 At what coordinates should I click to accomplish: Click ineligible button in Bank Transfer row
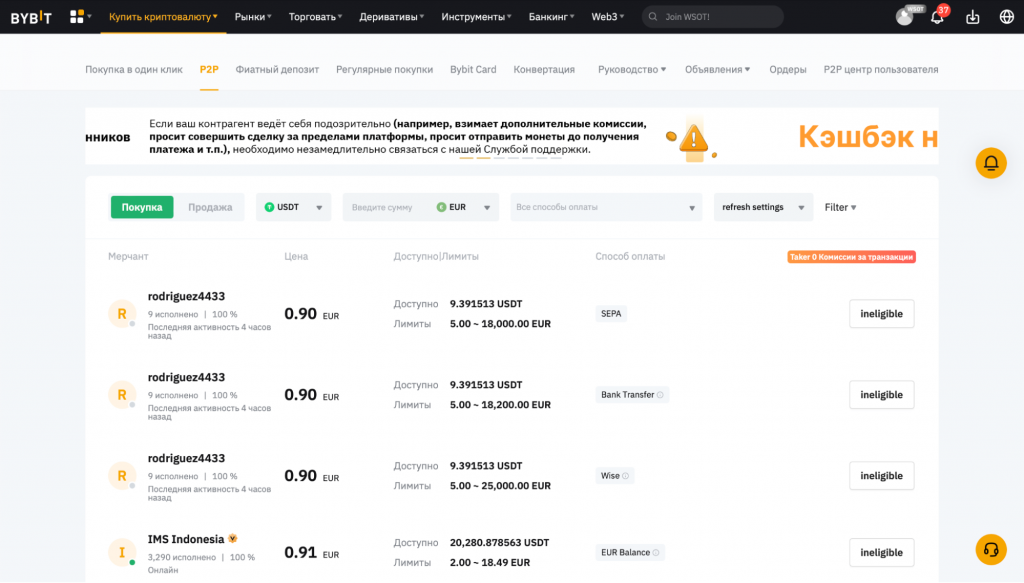pos(882,394)
